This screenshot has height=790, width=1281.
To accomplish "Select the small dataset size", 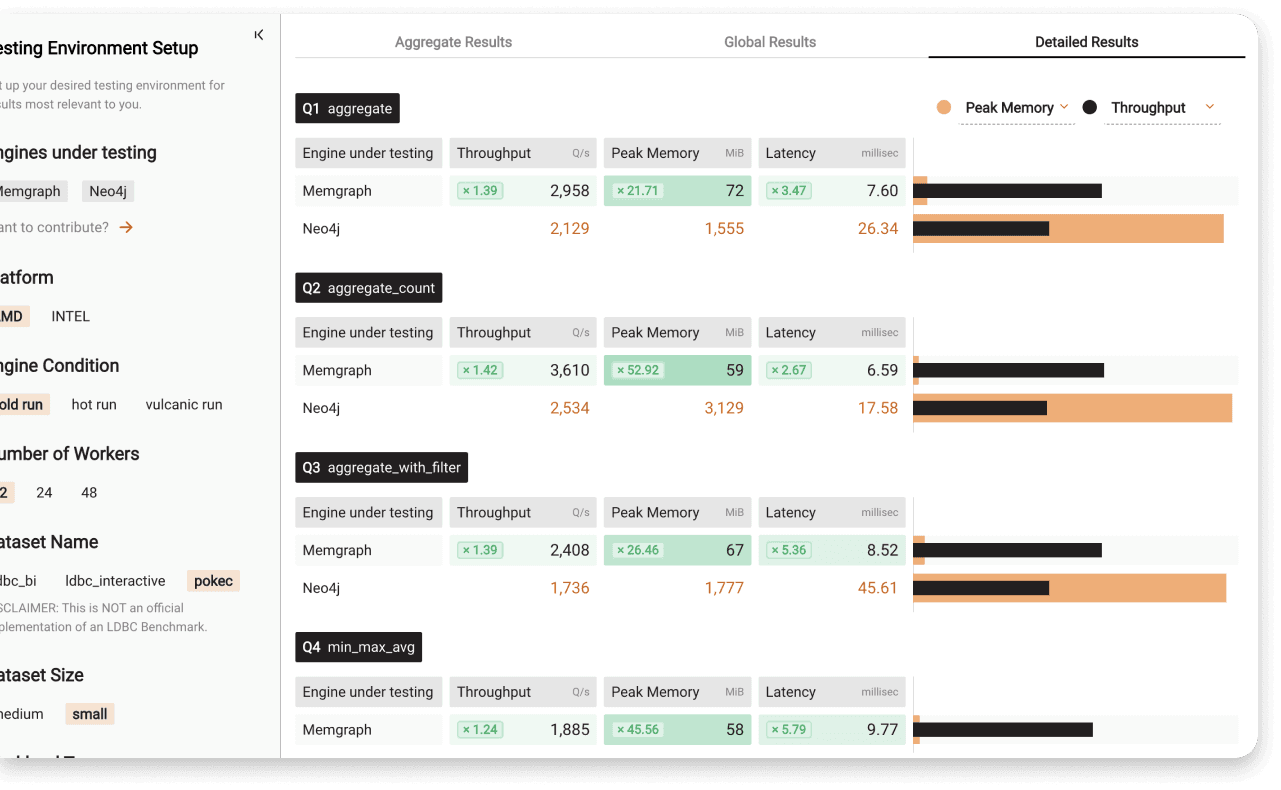I will (90, 714).
